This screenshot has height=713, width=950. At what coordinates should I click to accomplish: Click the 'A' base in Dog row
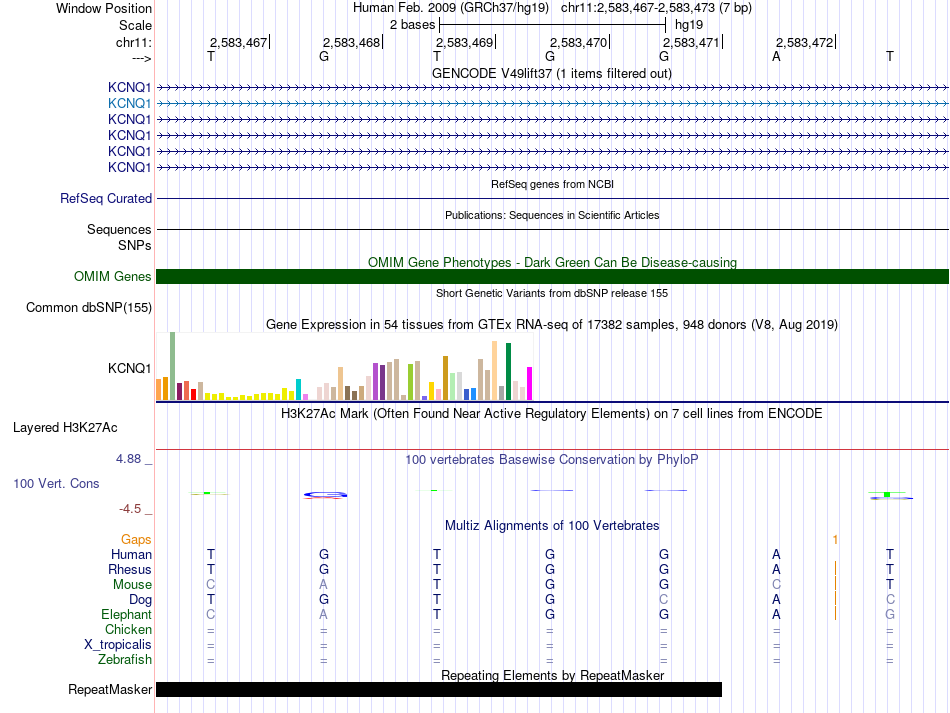point(776,600)
